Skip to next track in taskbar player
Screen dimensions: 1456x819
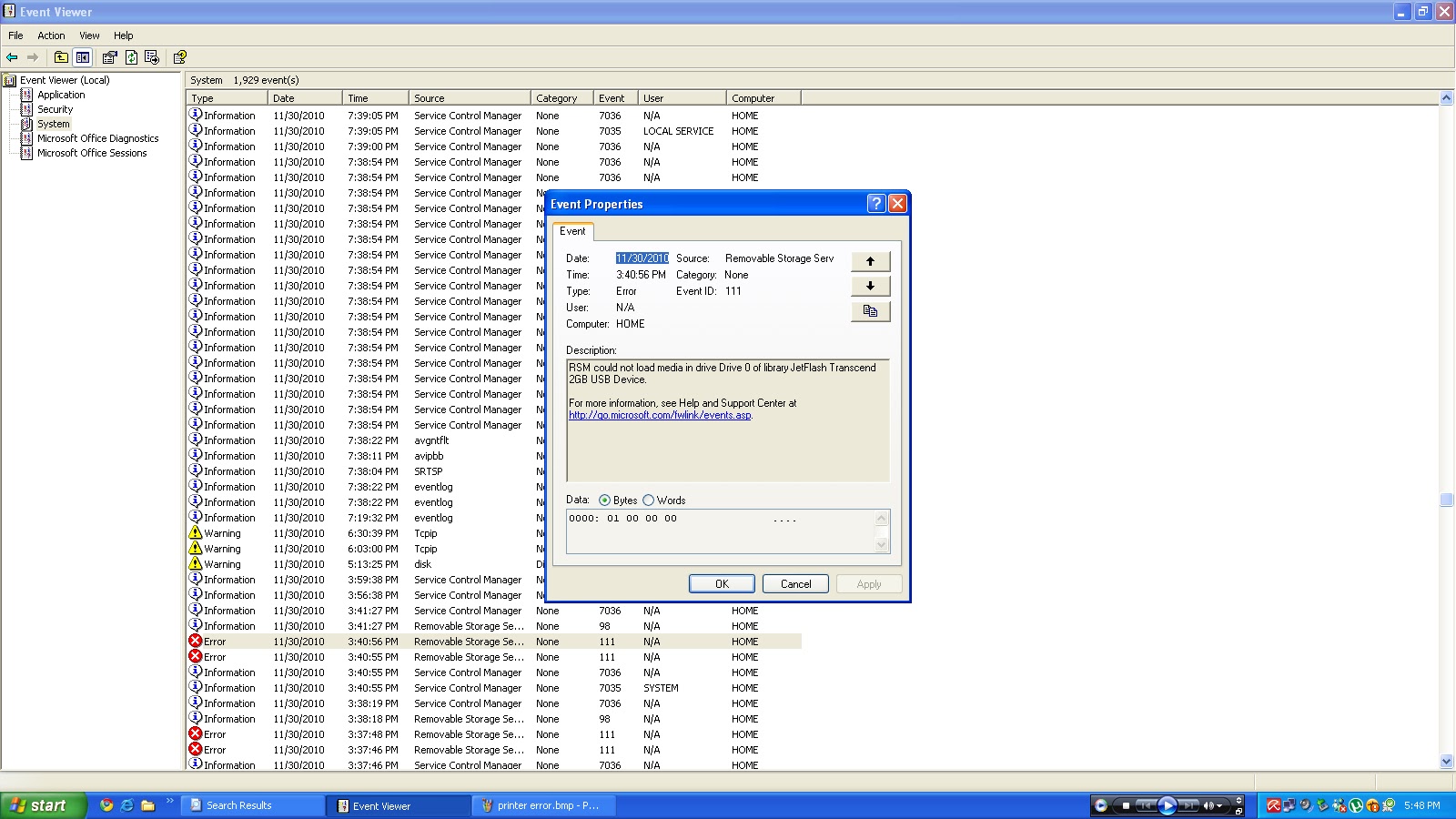(1189, 805)
